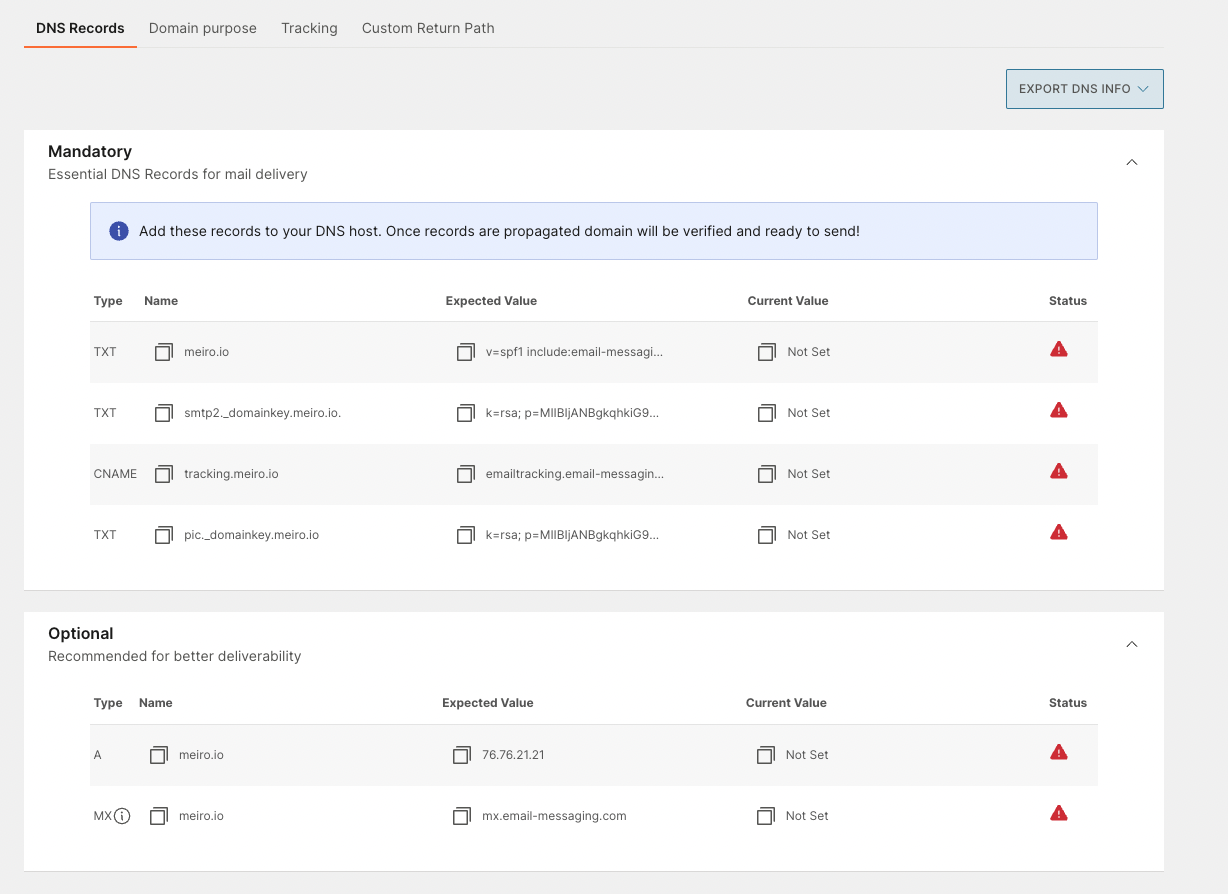The image size is (1228, 894).
Task: Collapse the Mandatory section
Action: click(1131, 162)
